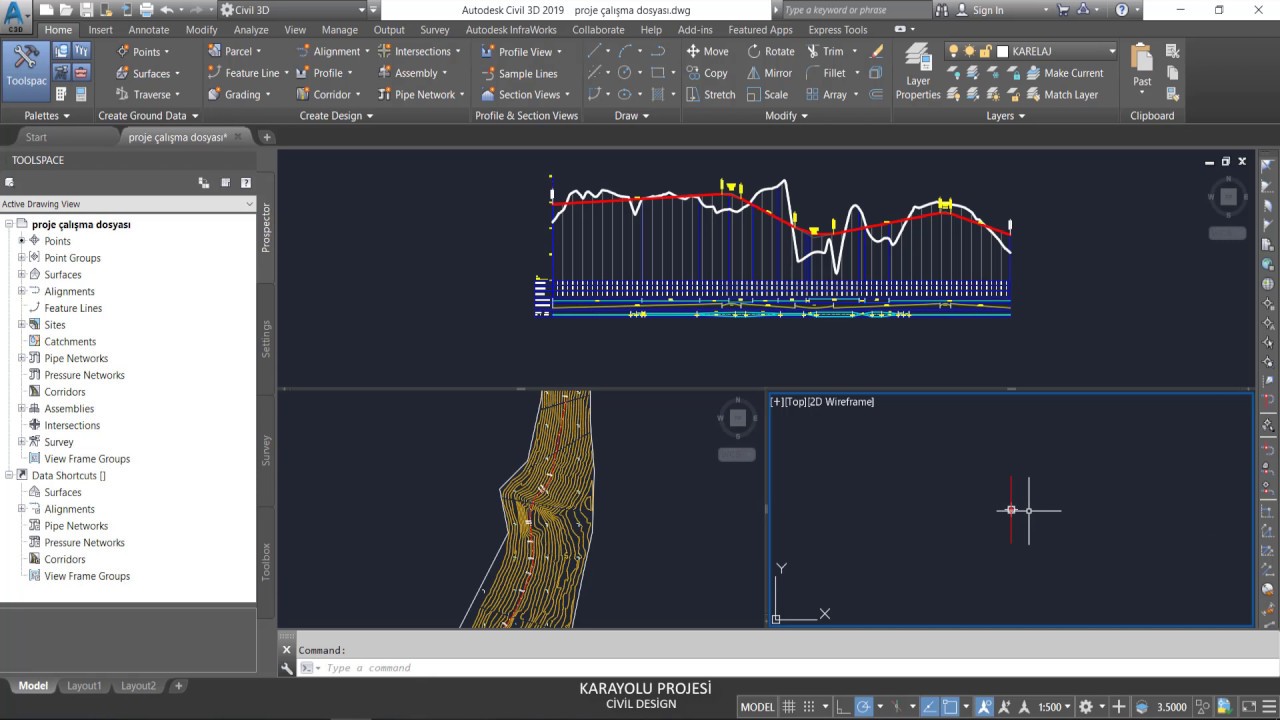Add a new layout with the plus button
The height and width of the screenshot is (720, 1280).
tap(179, 686)
